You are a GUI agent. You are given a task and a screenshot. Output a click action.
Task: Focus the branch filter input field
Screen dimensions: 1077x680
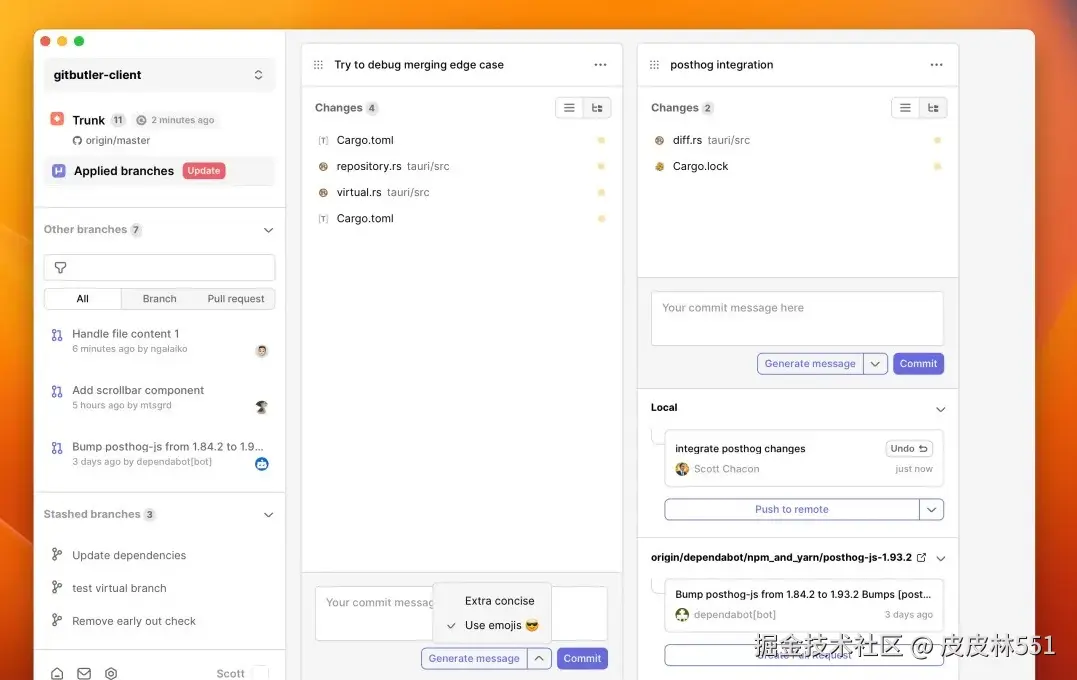point(159,267)
